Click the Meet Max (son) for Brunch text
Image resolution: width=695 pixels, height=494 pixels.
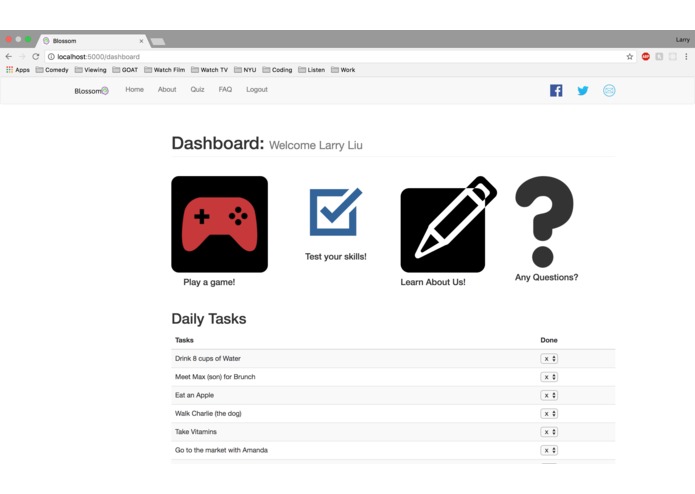coord(215,377)
